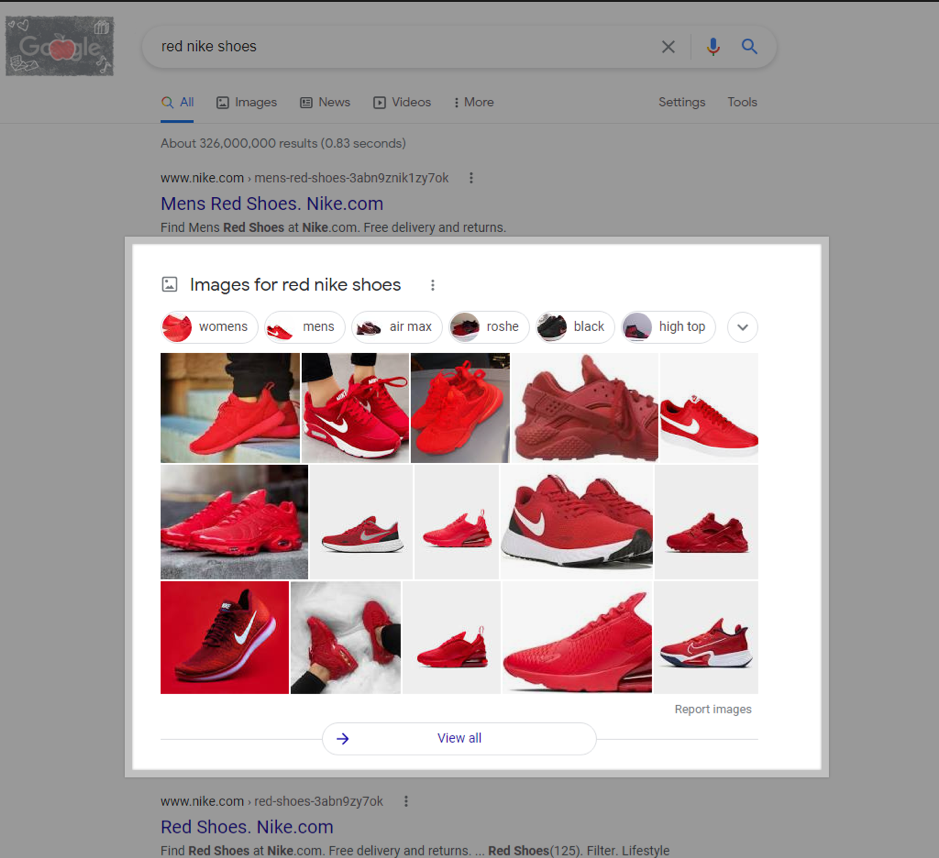The height and width of the screenshot is (858, 939).
Task: Filter images by the 'air max' chip
Action: click(396, 327)
